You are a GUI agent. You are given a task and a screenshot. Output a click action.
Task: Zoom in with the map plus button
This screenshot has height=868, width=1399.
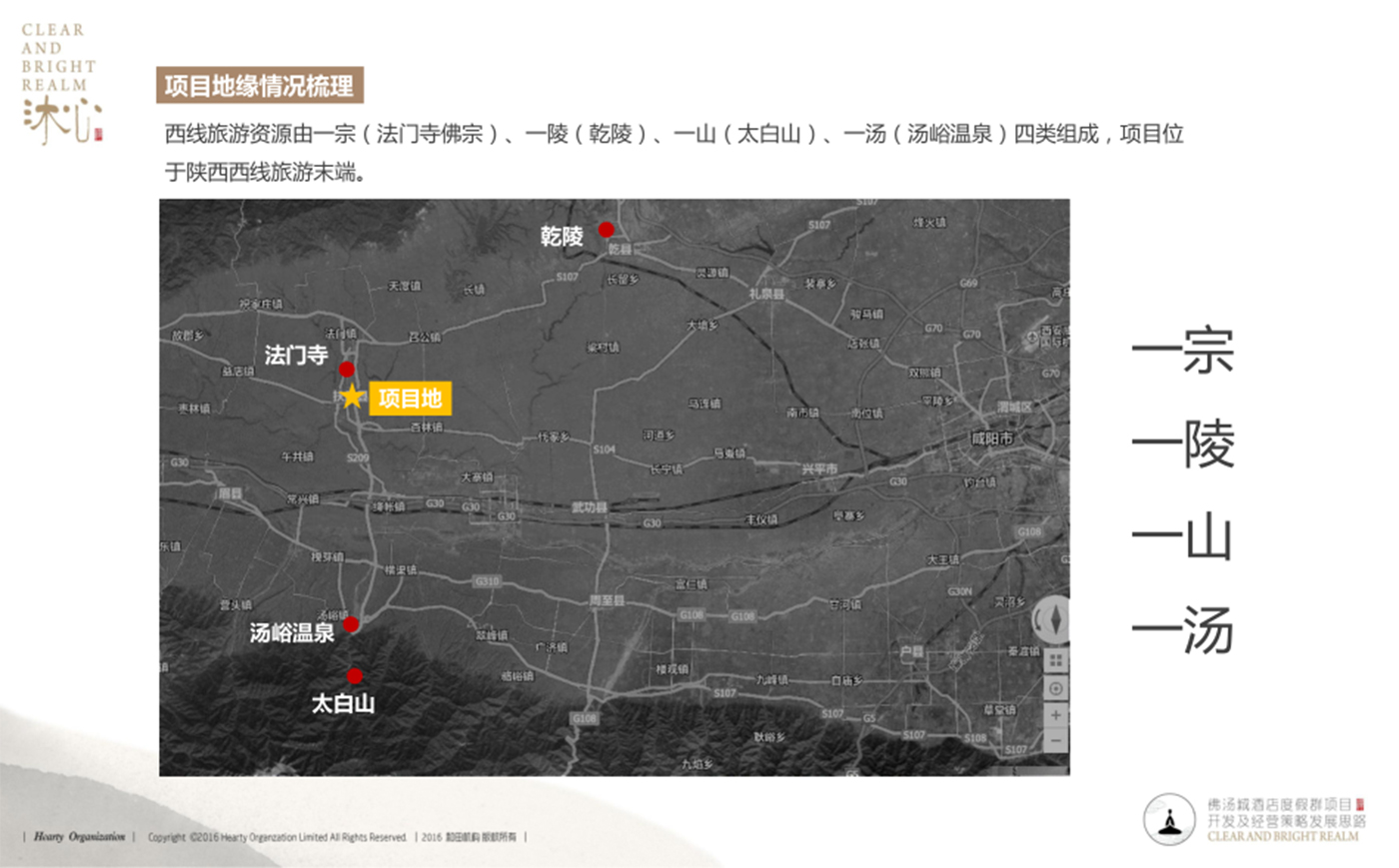click(x=1056, y=716)
